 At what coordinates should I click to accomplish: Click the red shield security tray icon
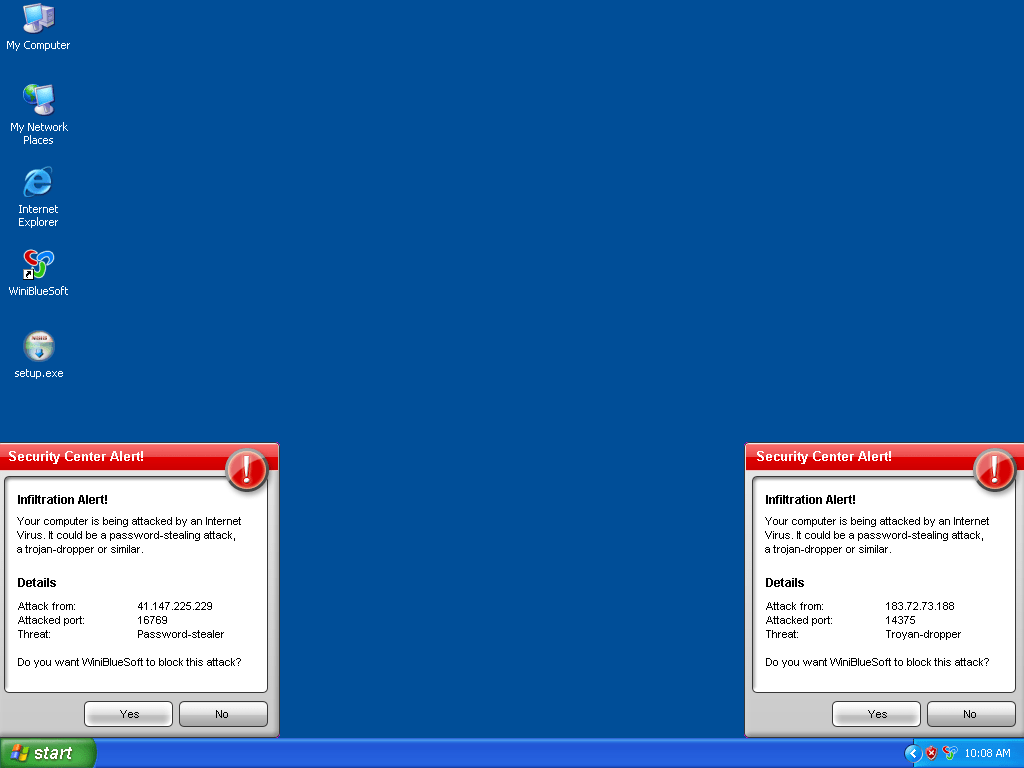point(932,753)
